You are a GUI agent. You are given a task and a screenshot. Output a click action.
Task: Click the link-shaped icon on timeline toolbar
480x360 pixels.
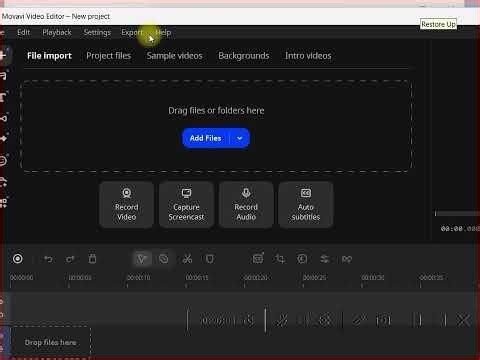click(x=347, y=259)
